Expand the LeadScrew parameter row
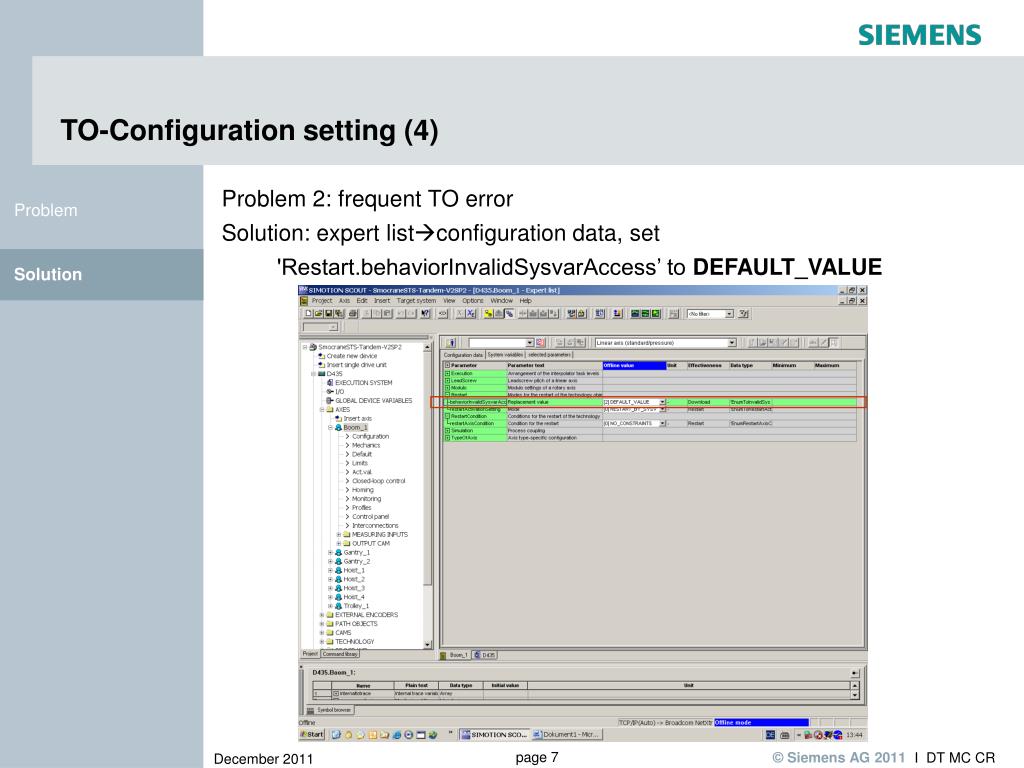1024x768 pixels. click(447, 381)
